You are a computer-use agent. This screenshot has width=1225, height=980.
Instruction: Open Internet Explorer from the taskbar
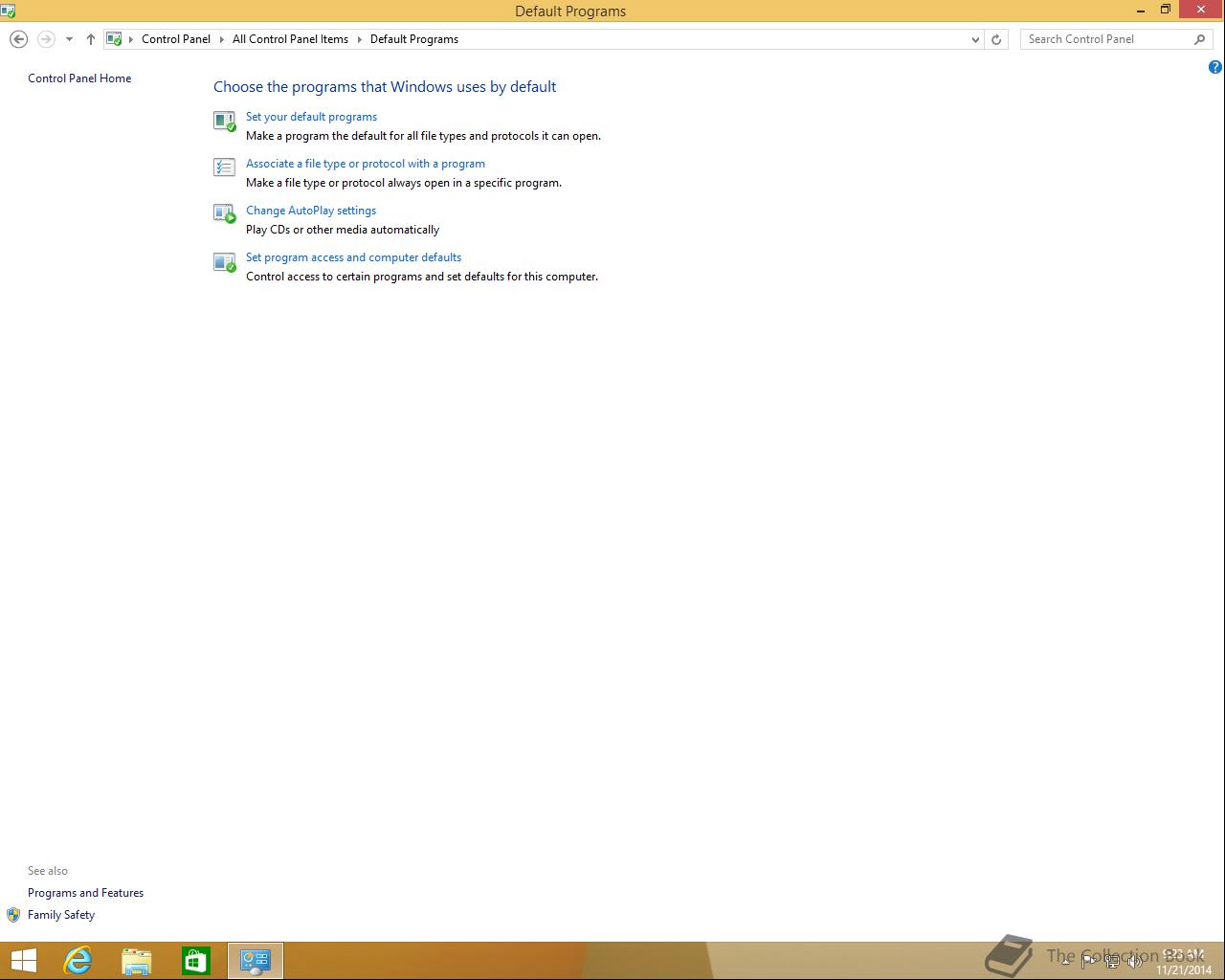pos(78,960)
